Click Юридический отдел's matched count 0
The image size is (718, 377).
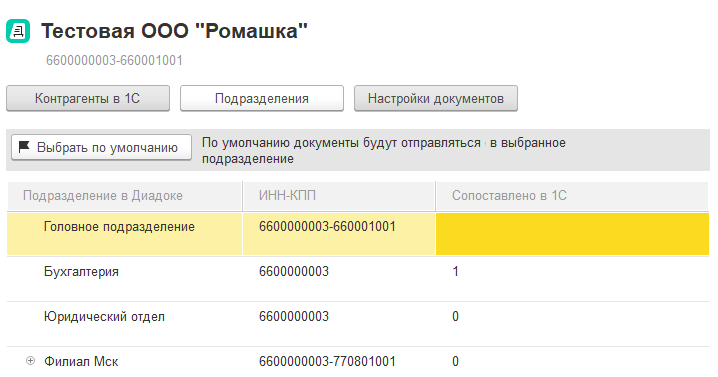(x=455, y=316)
